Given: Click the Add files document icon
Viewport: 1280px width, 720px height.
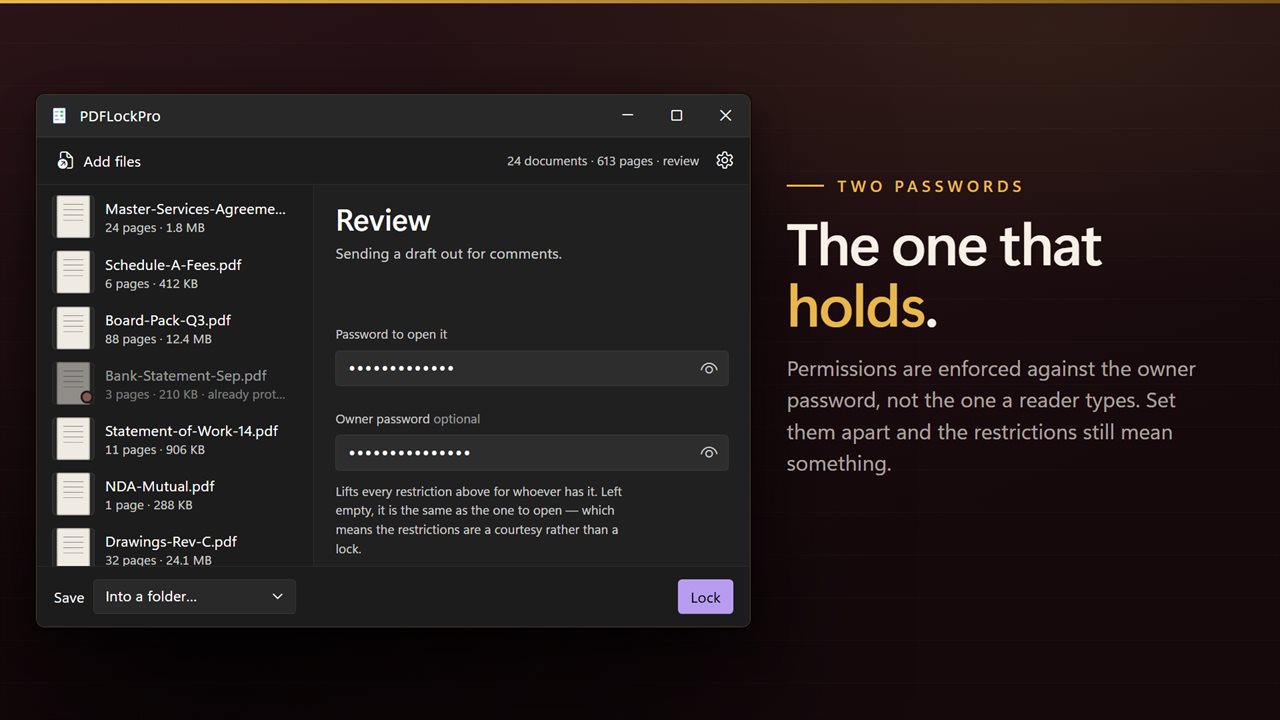Looking at the screenshot, I should (x=65, y=161).
